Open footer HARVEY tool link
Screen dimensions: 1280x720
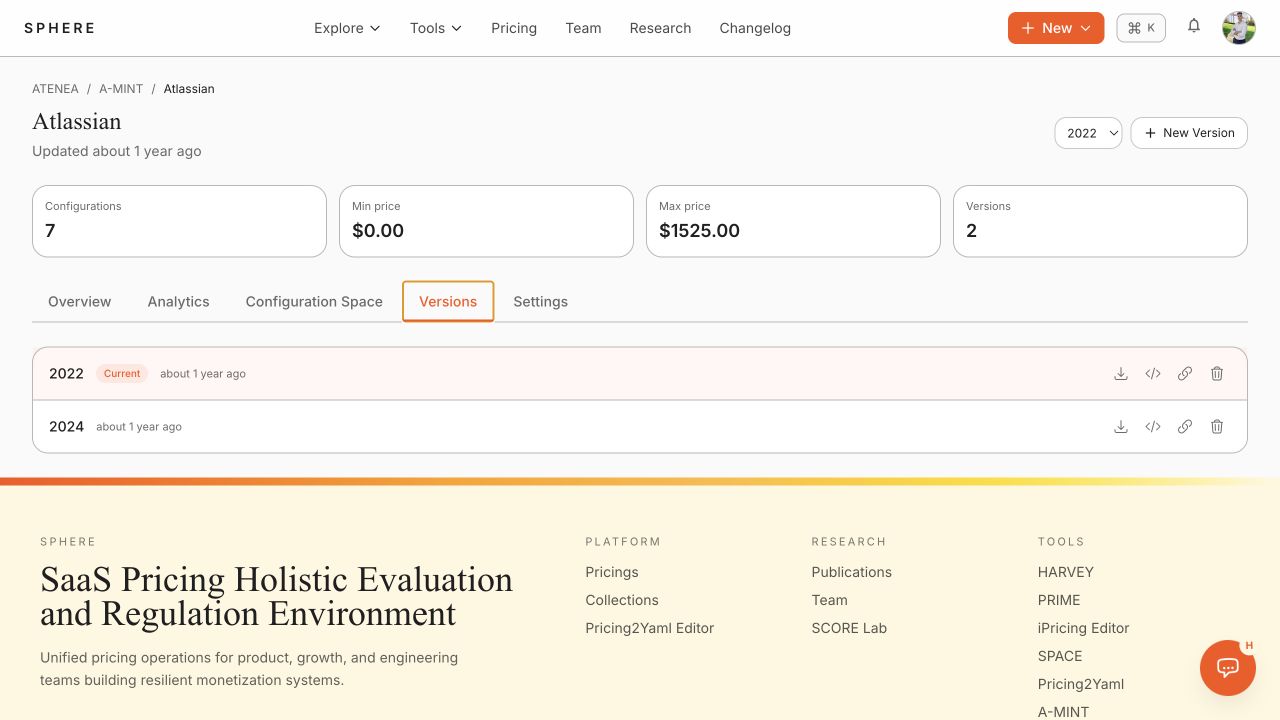click(1066, 572)
